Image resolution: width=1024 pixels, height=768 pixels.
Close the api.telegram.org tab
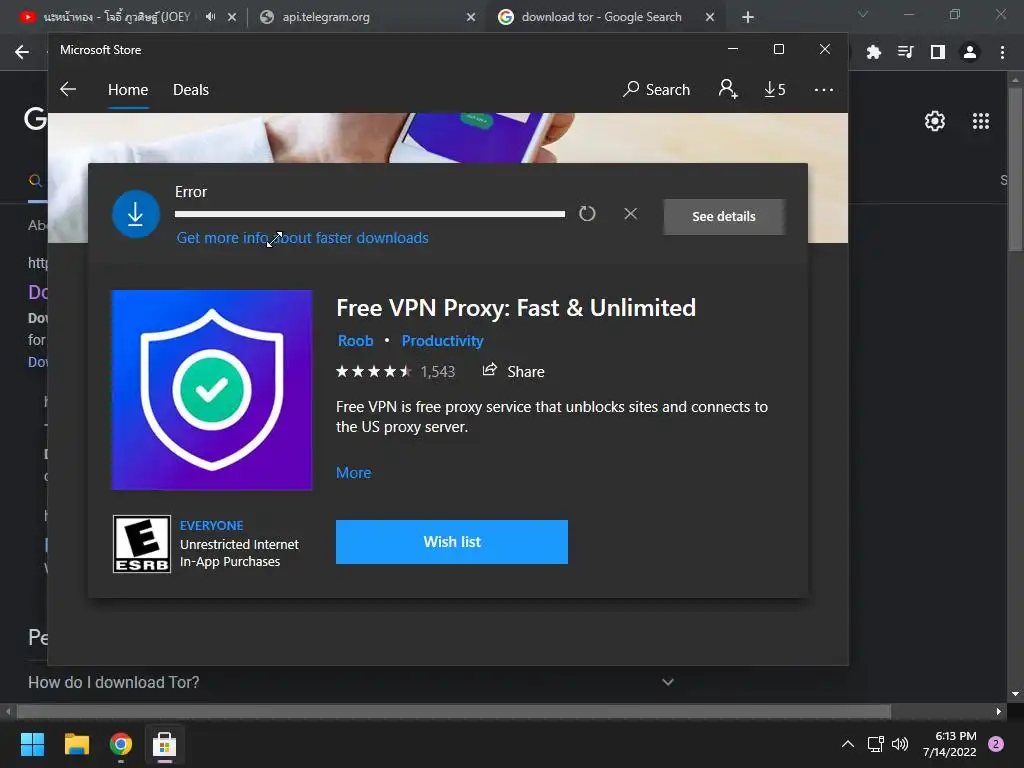471,17
